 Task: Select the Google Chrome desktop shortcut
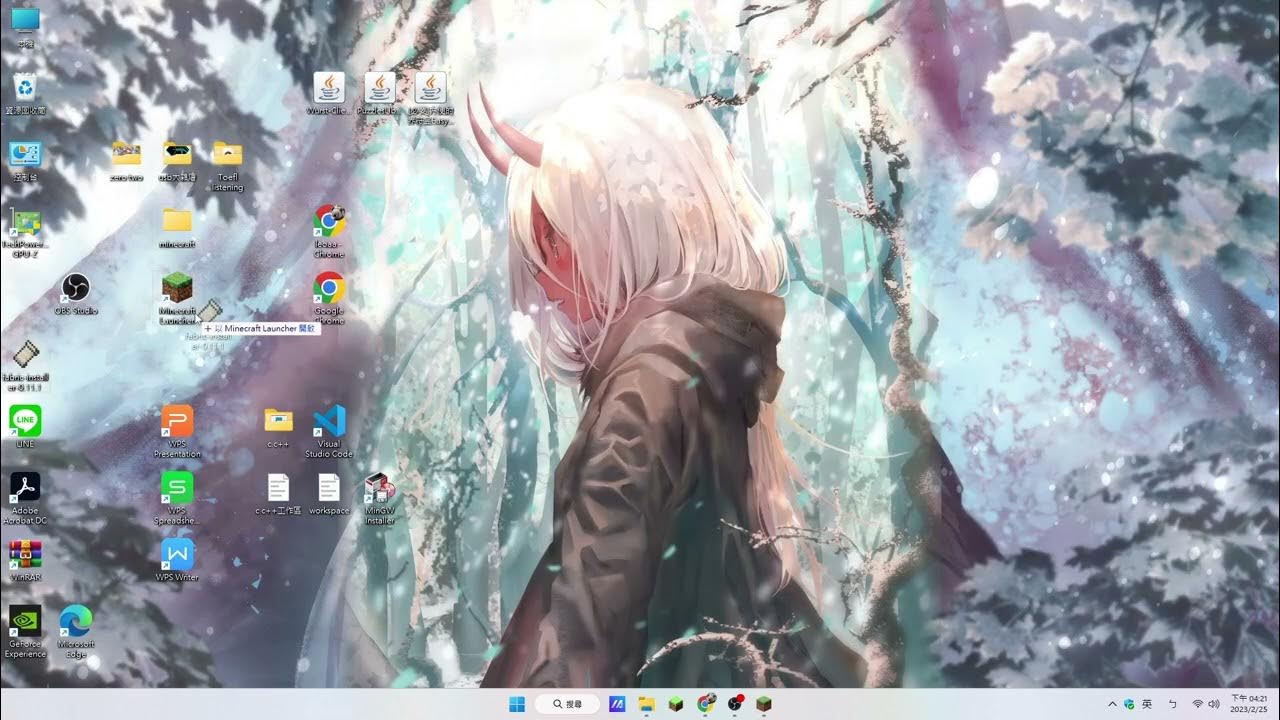tap(329, 298)
